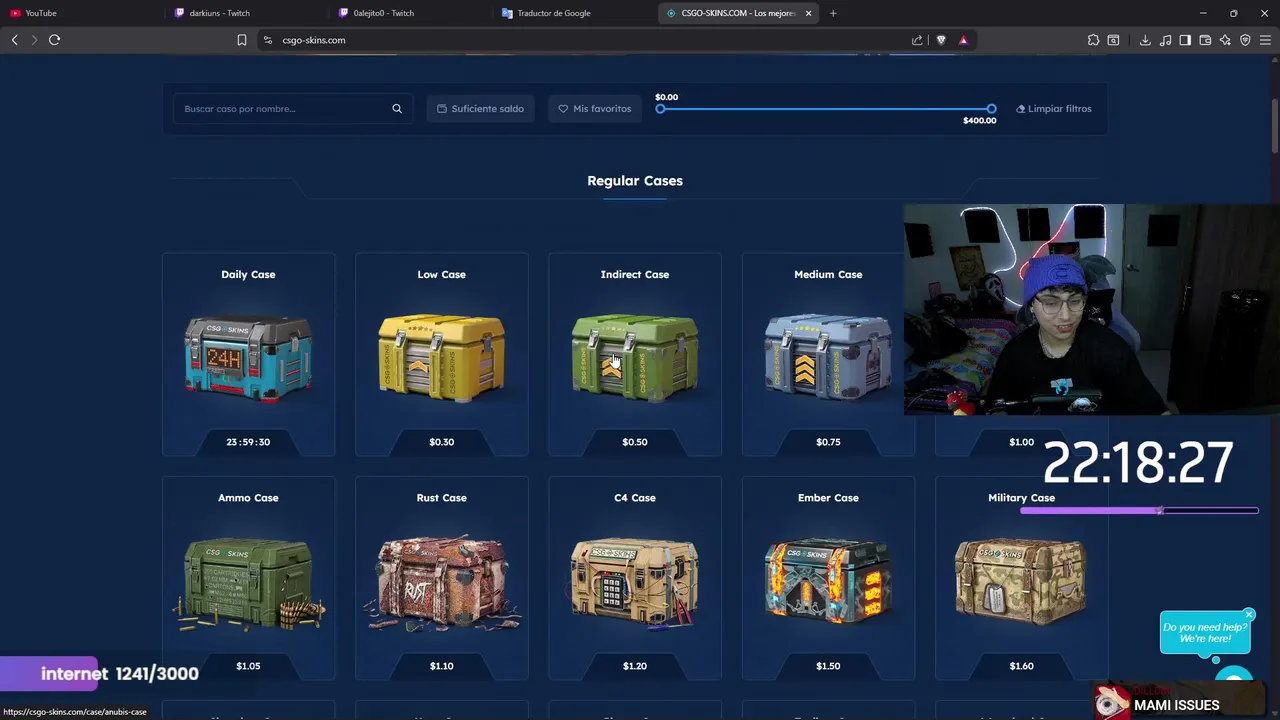Switch to the YouTube tab
Viewport: 1280px width, 720px height.
click(x=82, y=13)
